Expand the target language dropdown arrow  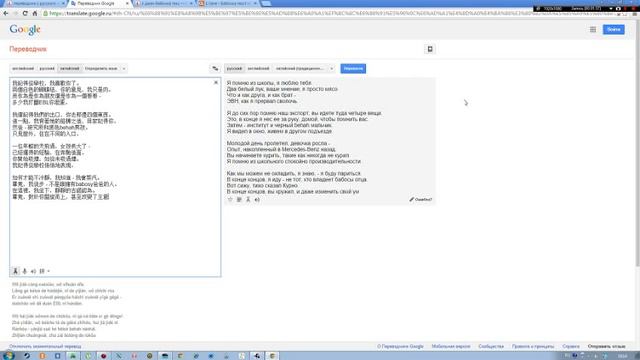(x=331, y=69)
